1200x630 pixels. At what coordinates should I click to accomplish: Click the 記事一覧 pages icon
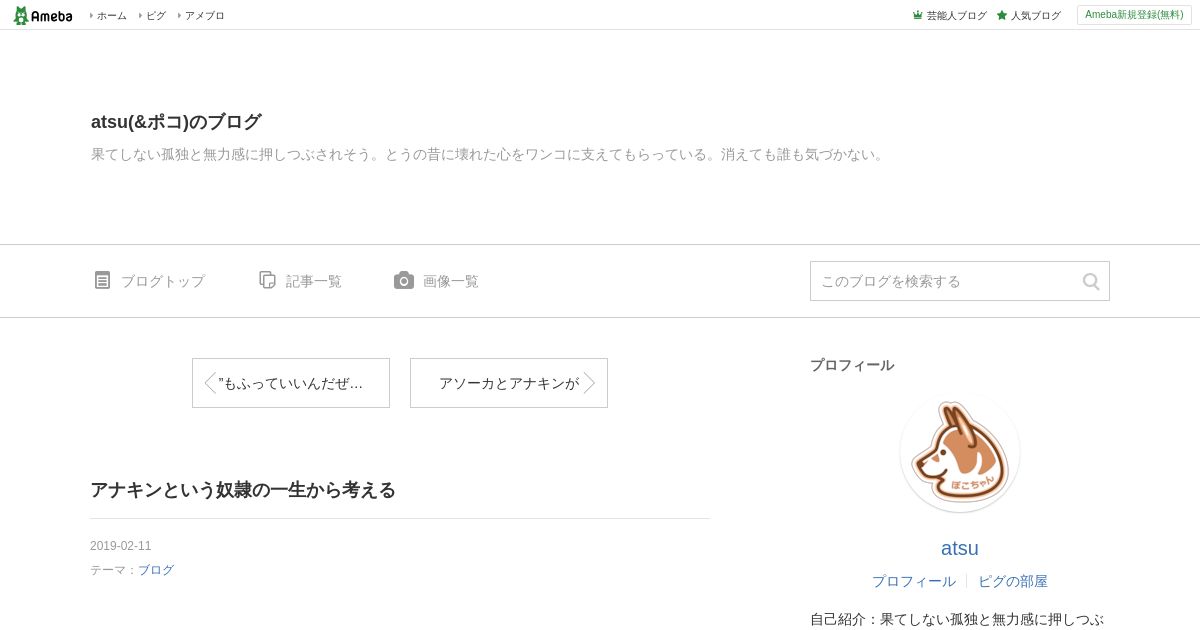pyautogui.click(x=267, y=280)
